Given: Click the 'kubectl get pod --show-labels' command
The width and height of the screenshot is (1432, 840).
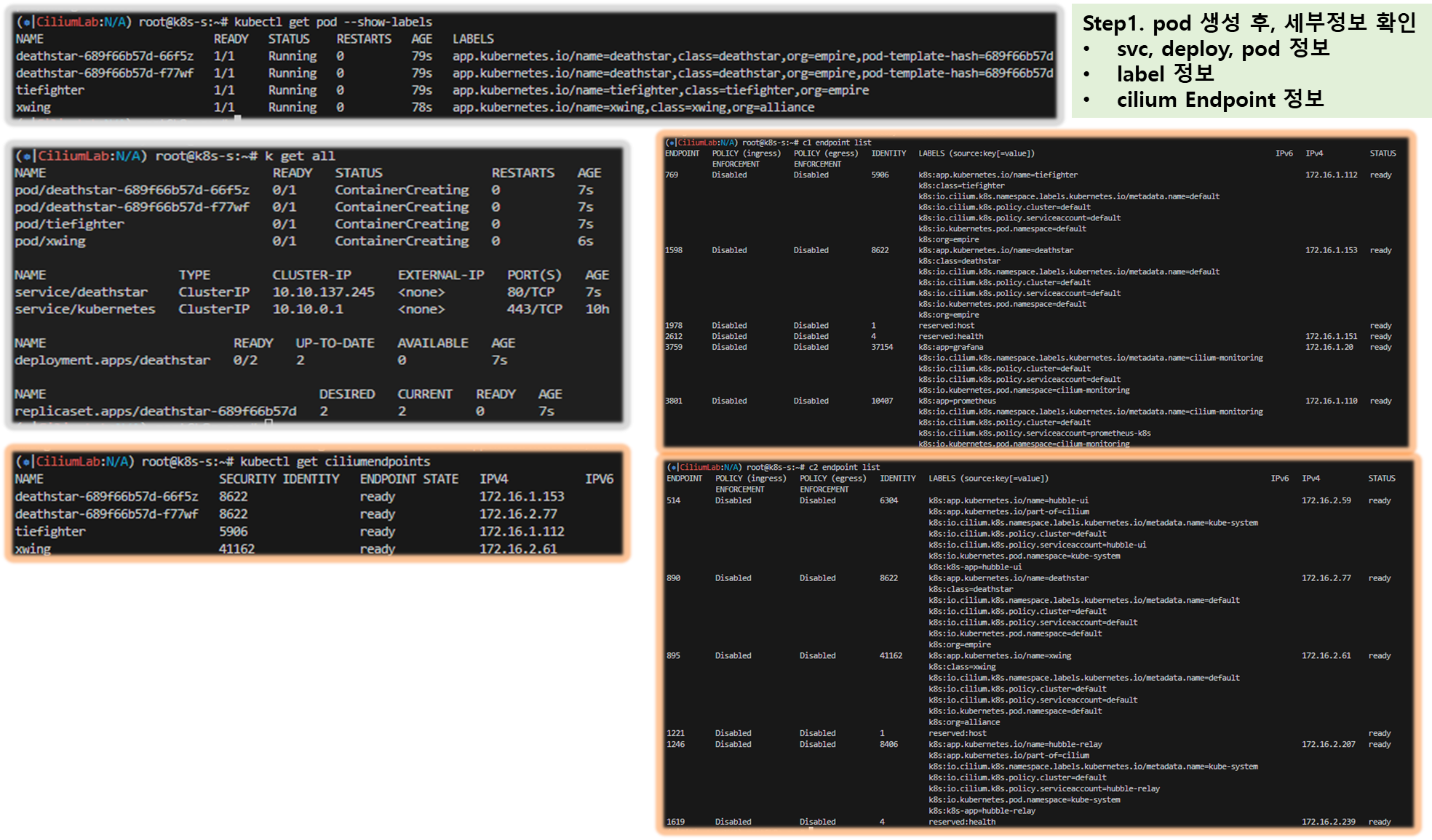Looking at the screenshot, I should point(333,22).
